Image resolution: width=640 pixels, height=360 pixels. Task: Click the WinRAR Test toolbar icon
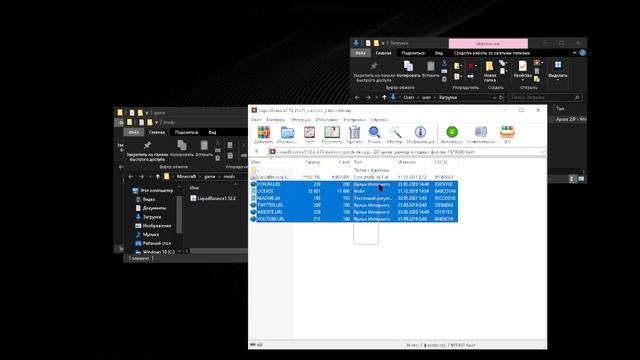tap(309, 134)
